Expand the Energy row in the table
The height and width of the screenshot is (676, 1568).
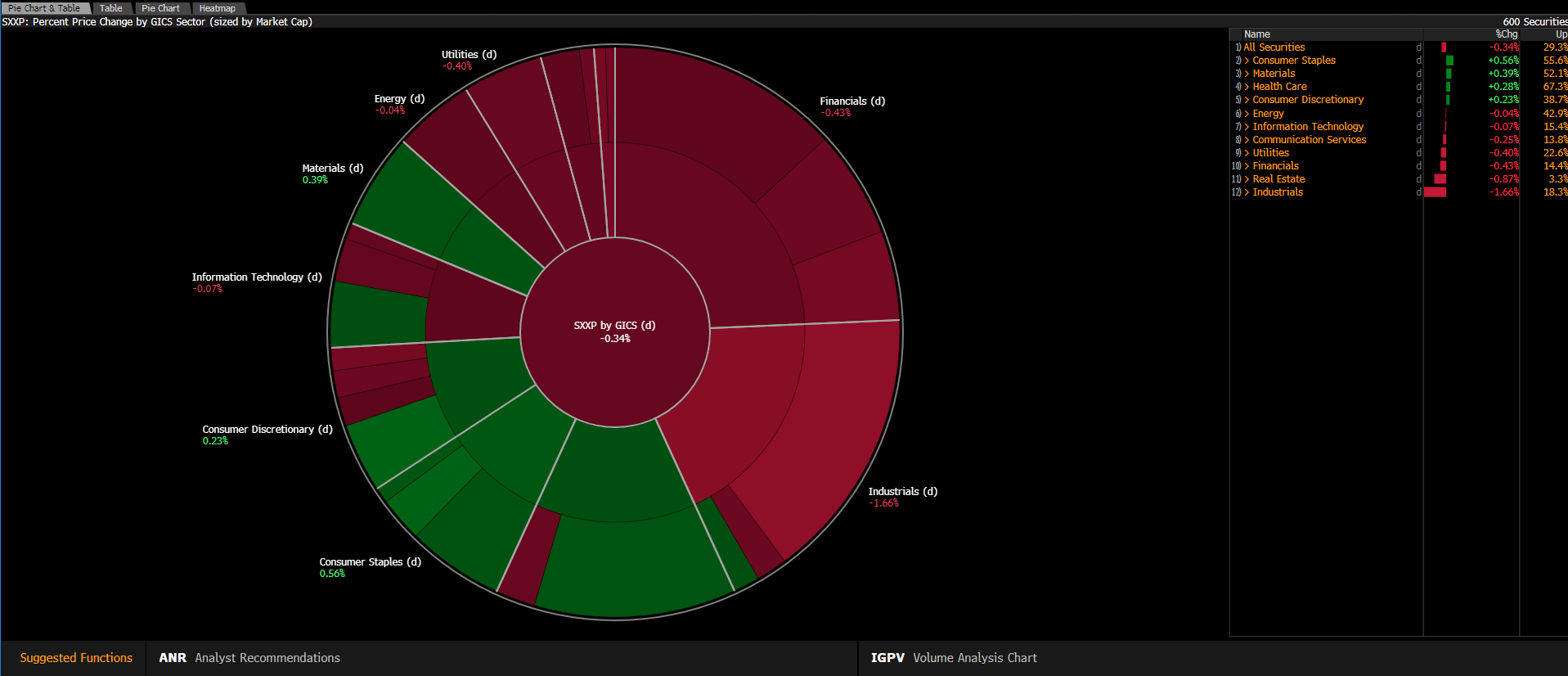point(1247,114)
